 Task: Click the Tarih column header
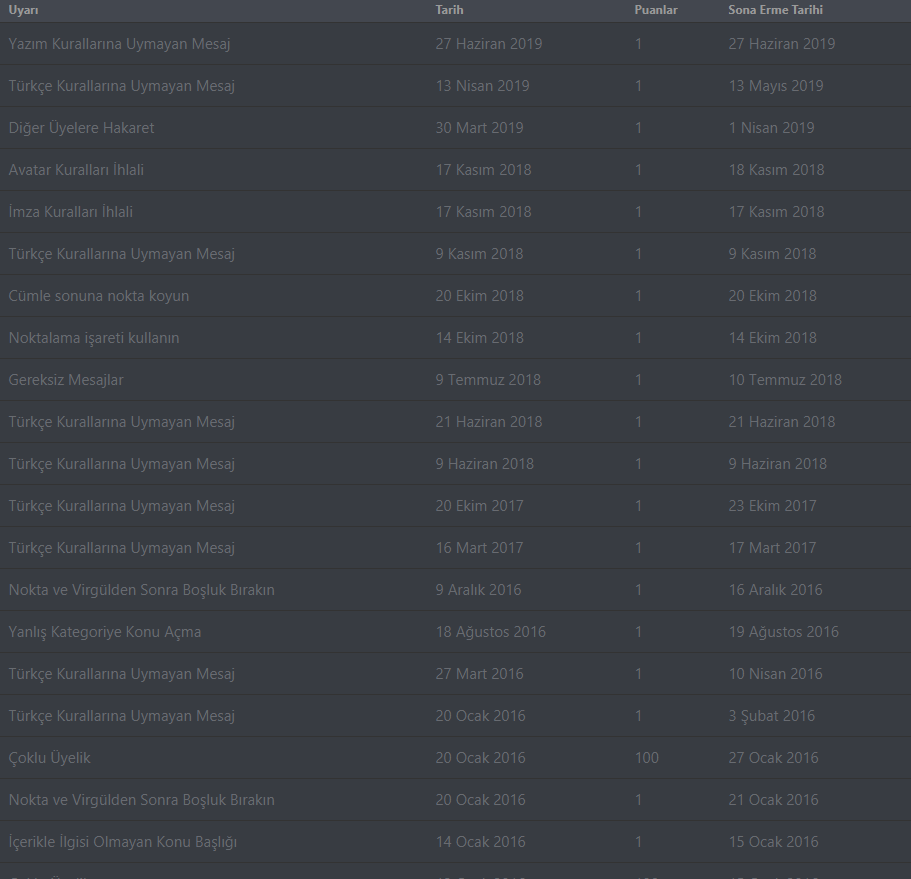pos(449,10)
